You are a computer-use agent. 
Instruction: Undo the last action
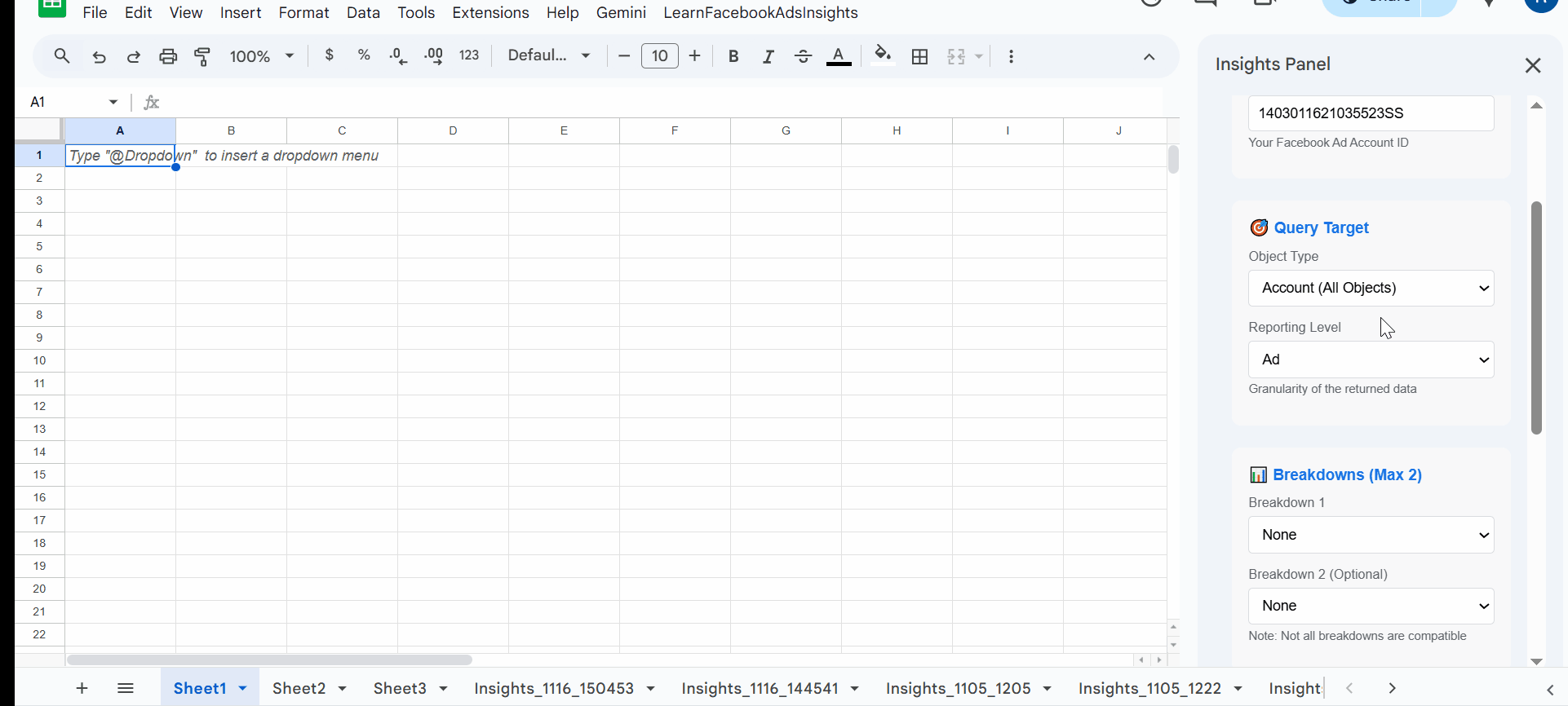[99, 56]
